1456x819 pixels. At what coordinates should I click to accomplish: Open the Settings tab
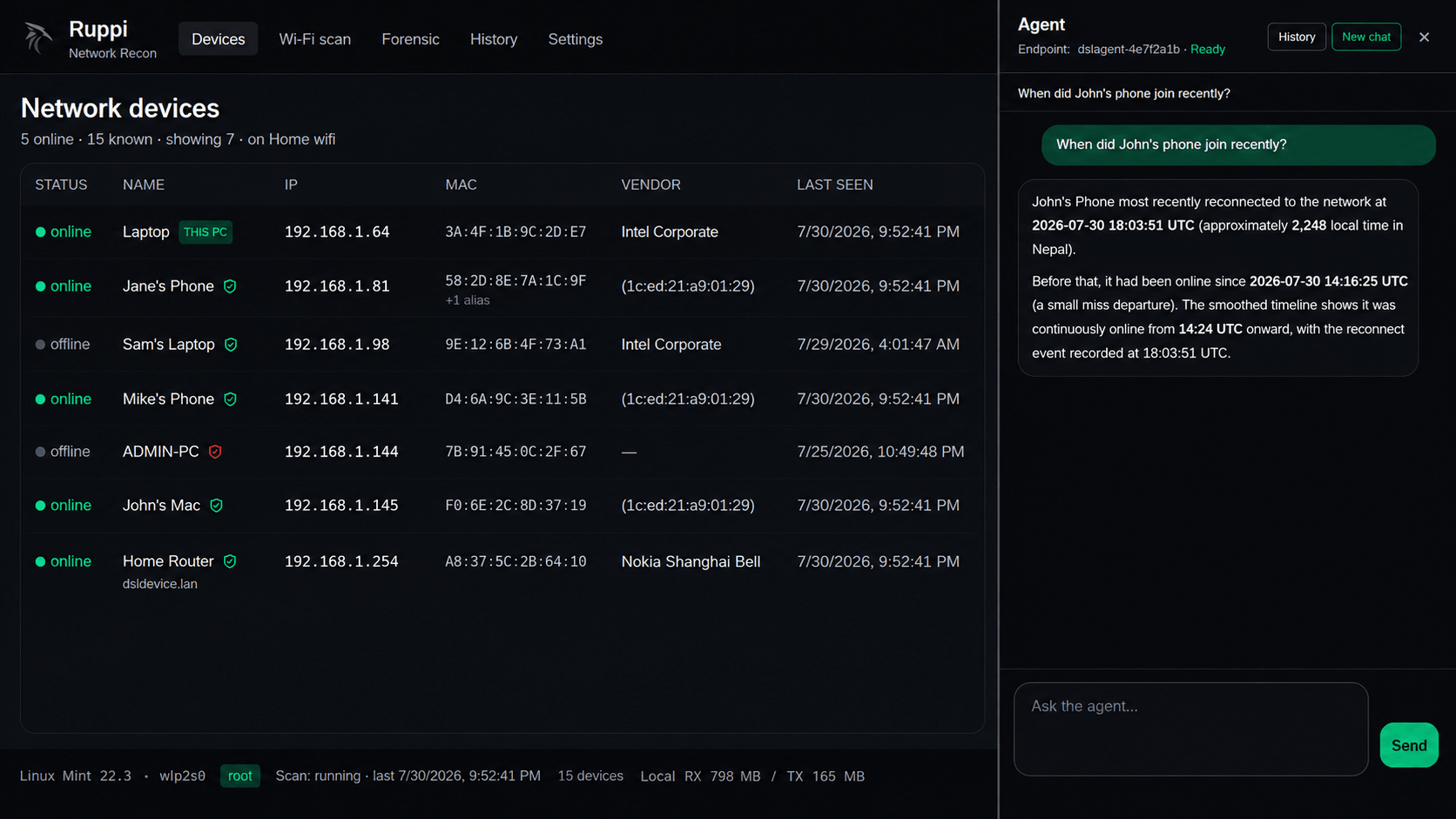[575, 39]
